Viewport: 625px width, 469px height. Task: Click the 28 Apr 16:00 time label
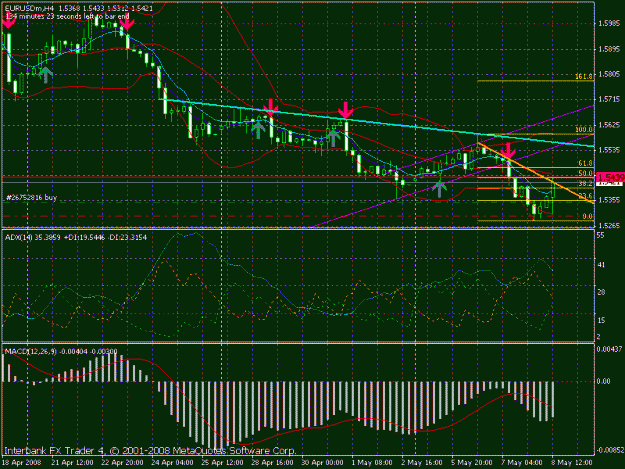(272, 463)
